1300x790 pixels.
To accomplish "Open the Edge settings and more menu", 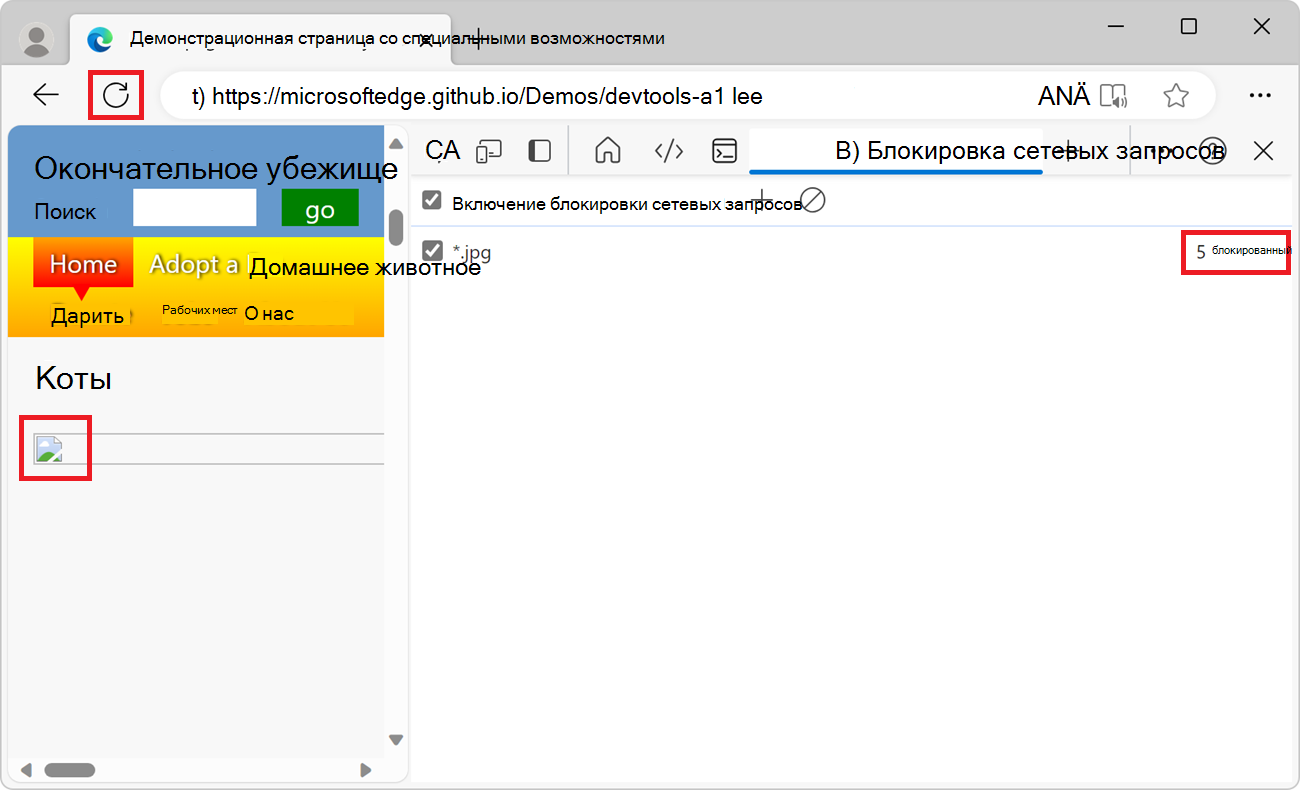I will tap(1260, 95).
